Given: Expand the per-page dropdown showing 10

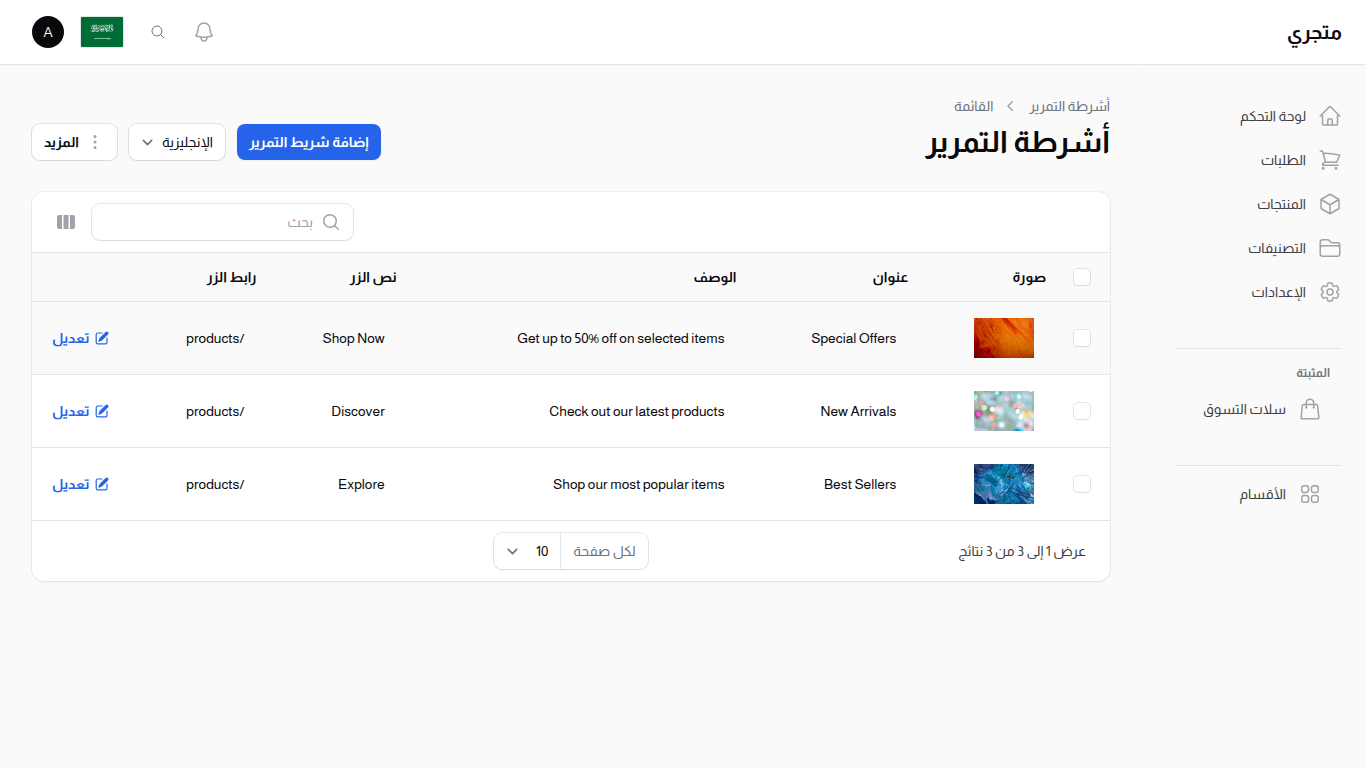Looking at the screenshot, I should point(526,551).
